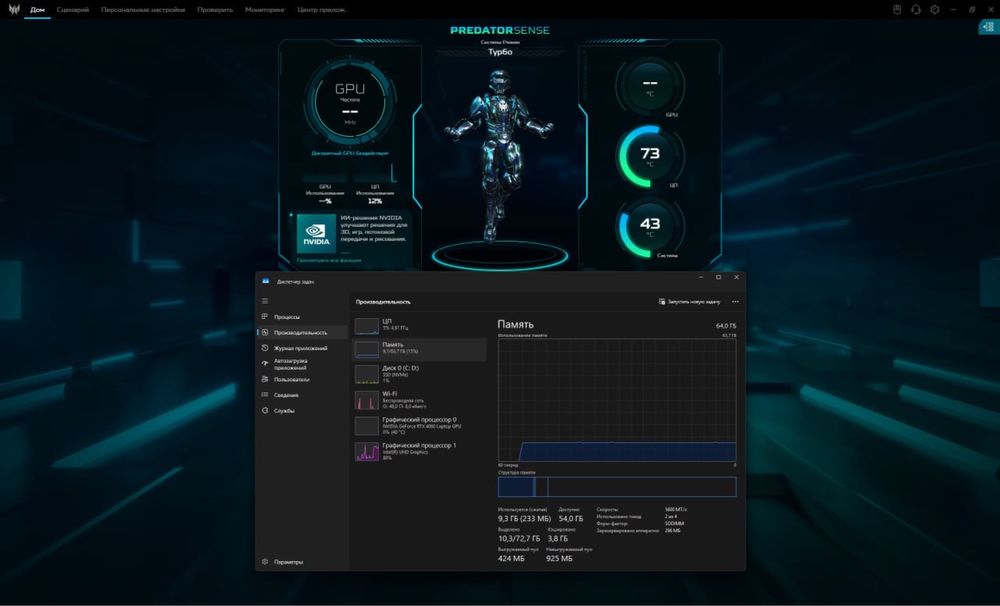Click the Турбо system mode label

[500, 52]
